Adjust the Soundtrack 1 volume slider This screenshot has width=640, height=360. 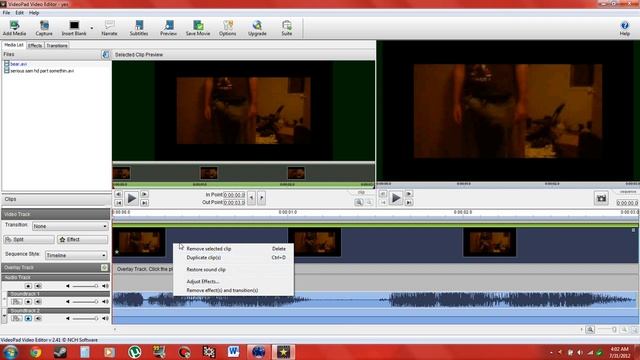(85, 302)
